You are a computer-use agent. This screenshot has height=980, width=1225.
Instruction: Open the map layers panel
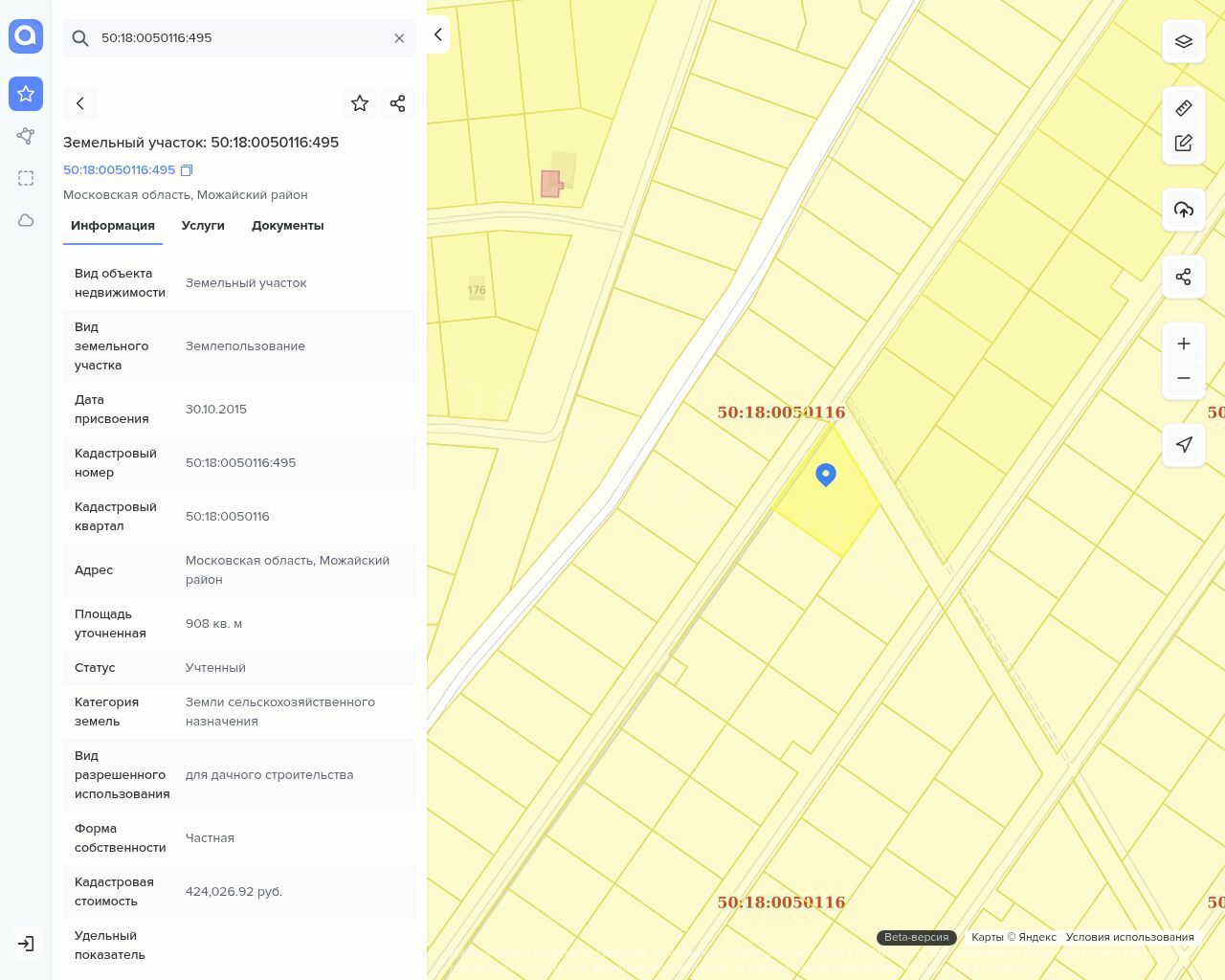point(1184,41)
